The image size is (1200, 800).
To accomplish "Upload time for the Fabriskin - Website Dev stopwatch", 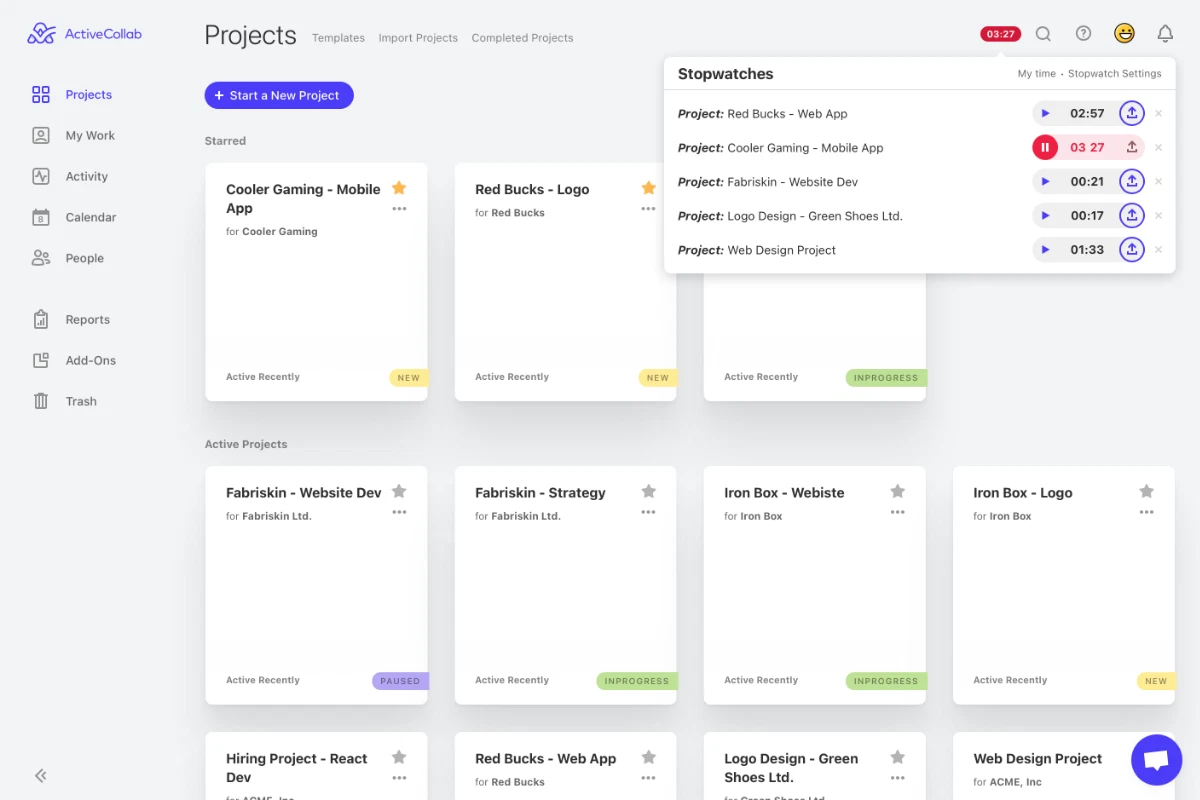I will click(x=1131, y=181).
